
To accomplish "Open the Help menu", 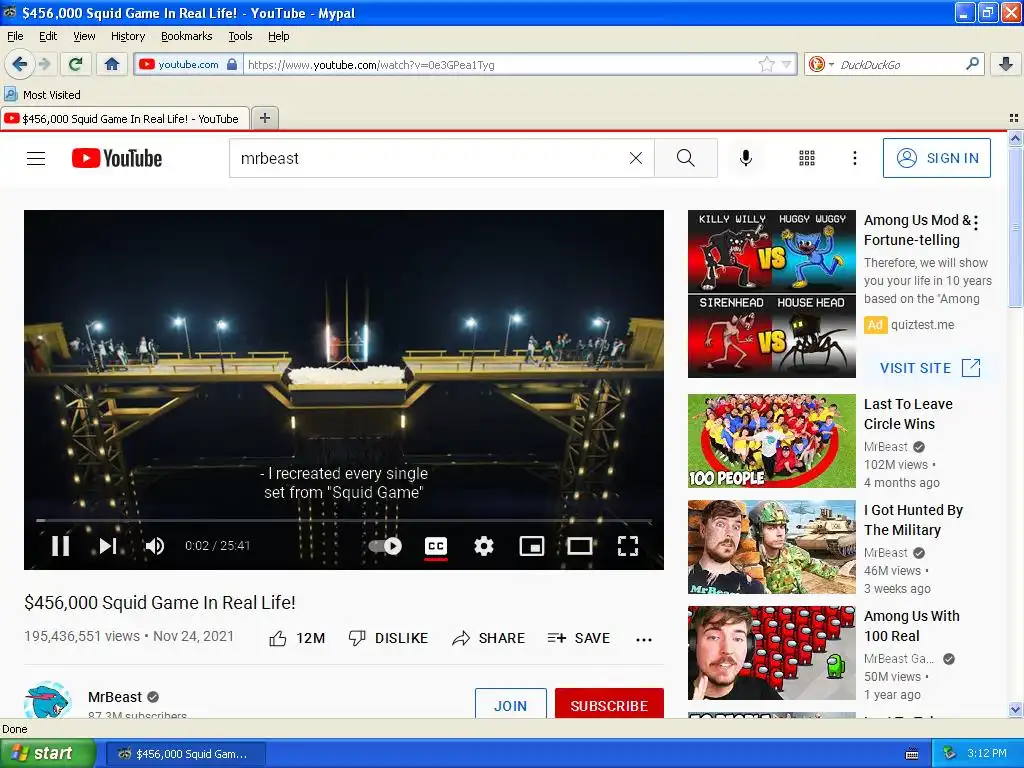I will tap(279, 36).
